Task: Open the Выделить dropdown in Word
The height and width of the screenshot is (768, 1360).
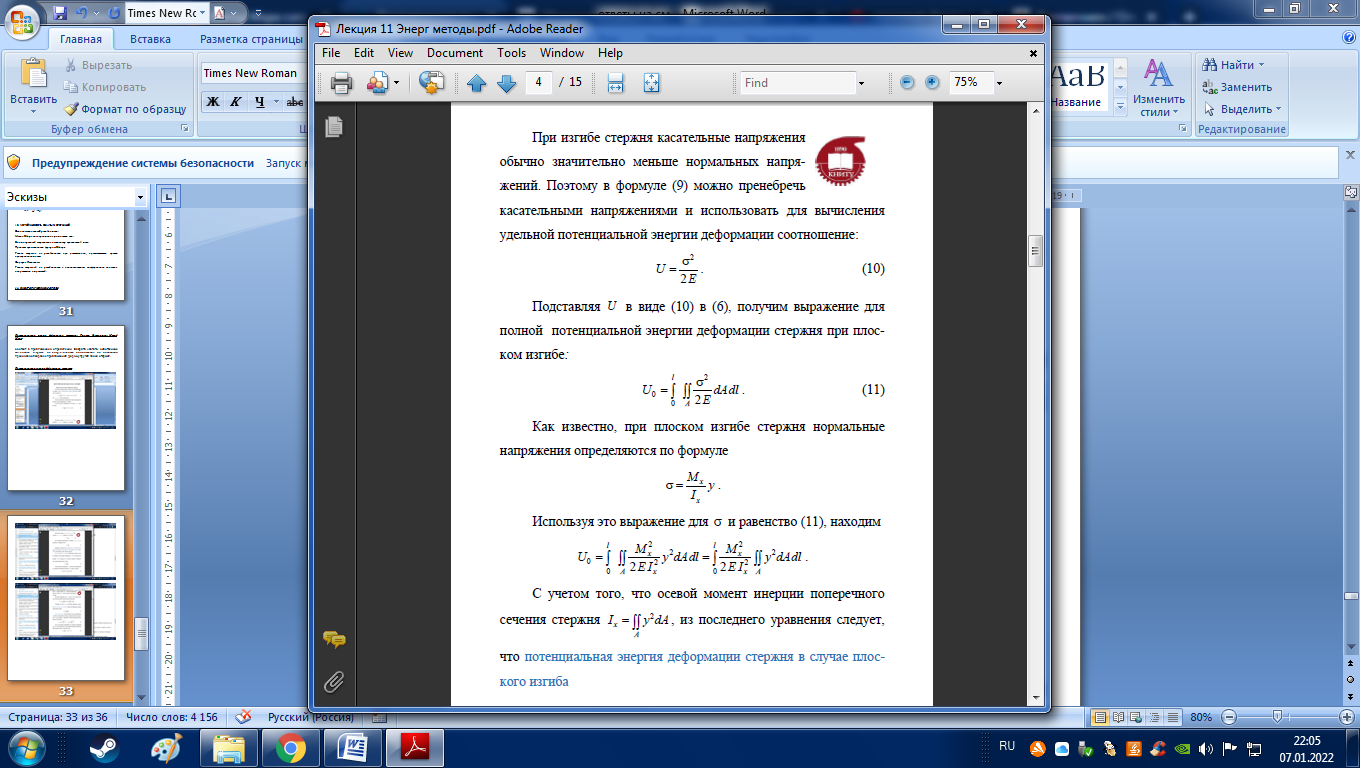Action: 1279,109
